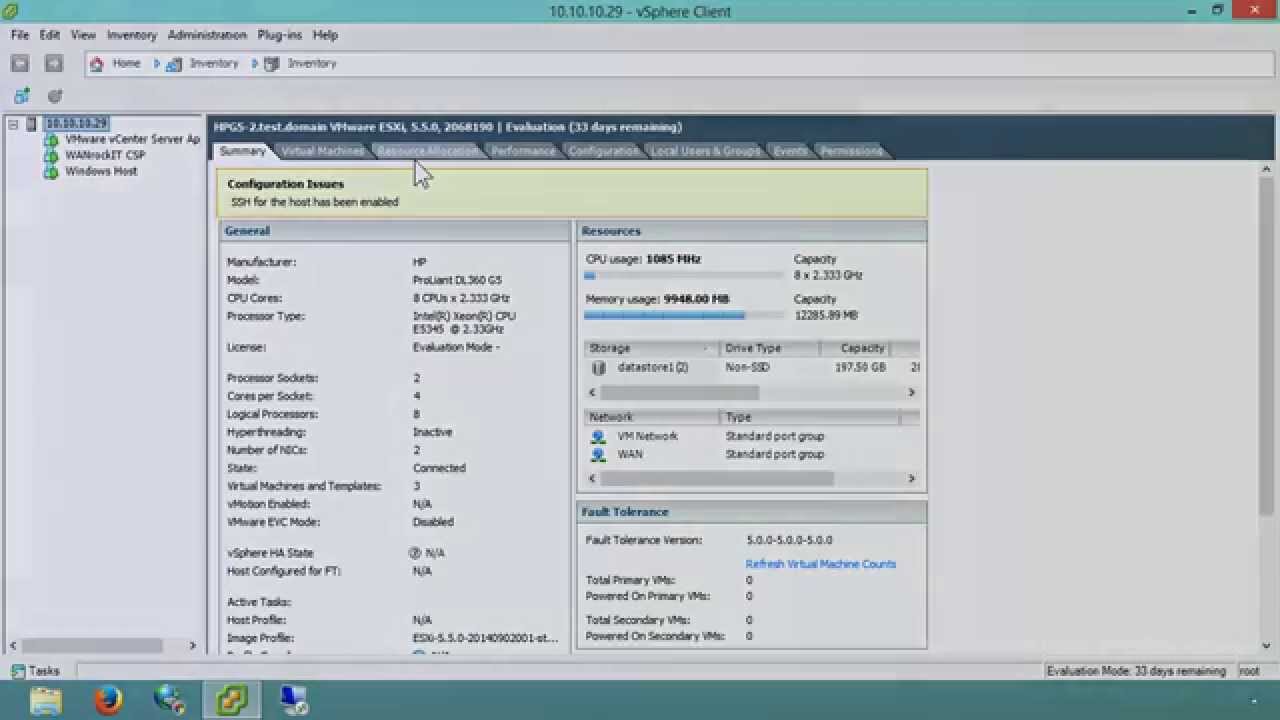1280x720 pixels.
Task: Click the Tasks button in status bar
Action: click(x=37, y=671)
